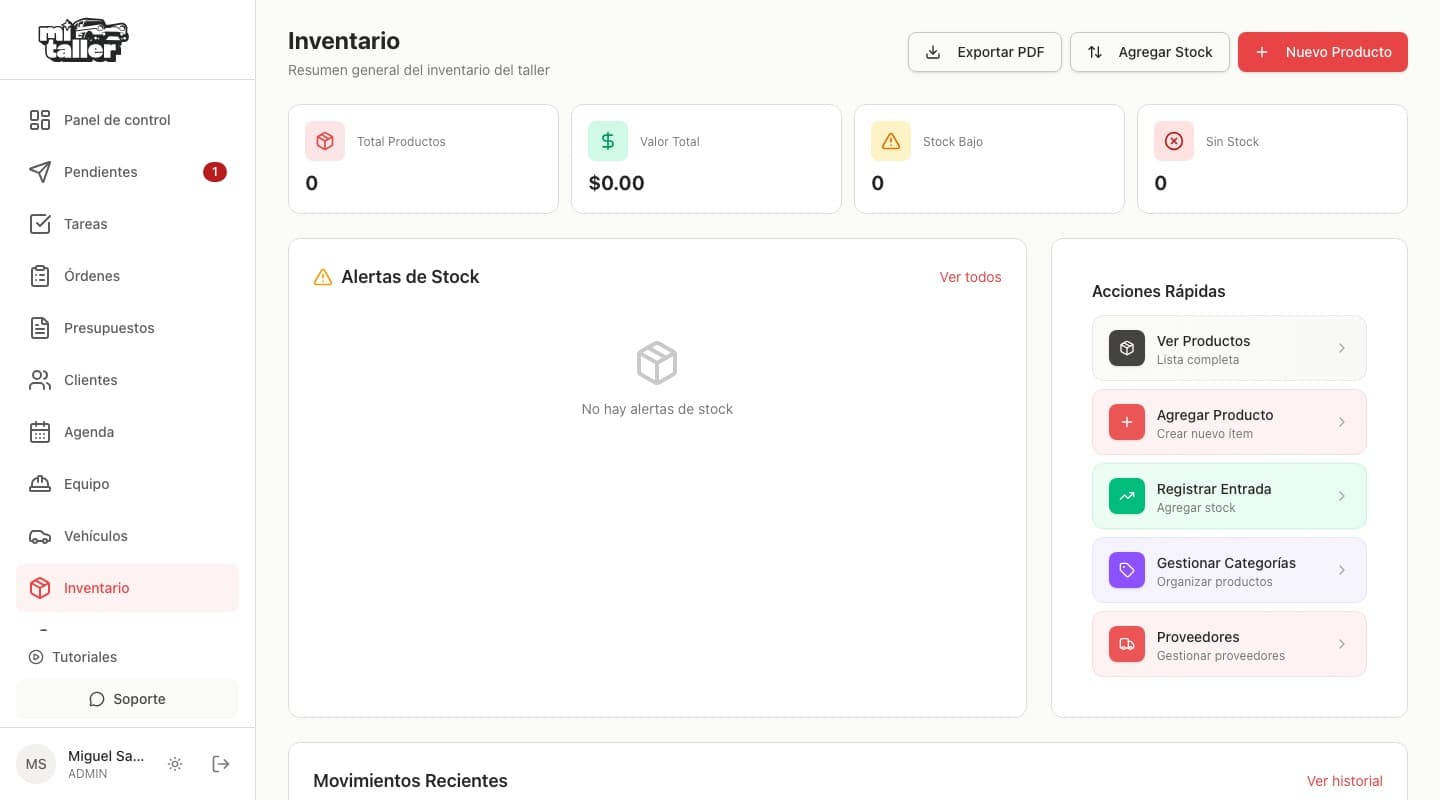Click the MS user avatar
Image resolution: width=1440 pixels, height=800 pixels.
coord(36,764)
